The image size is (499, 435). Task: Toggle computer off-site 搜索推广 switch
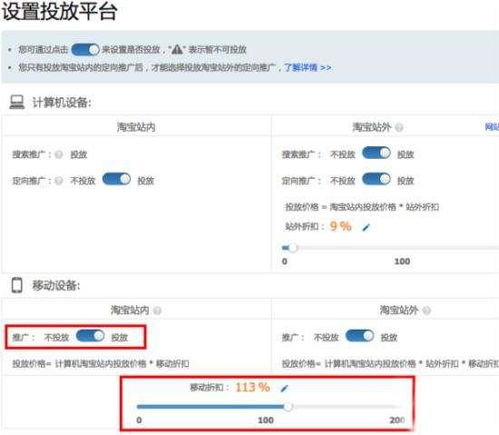tap(376, 153)
